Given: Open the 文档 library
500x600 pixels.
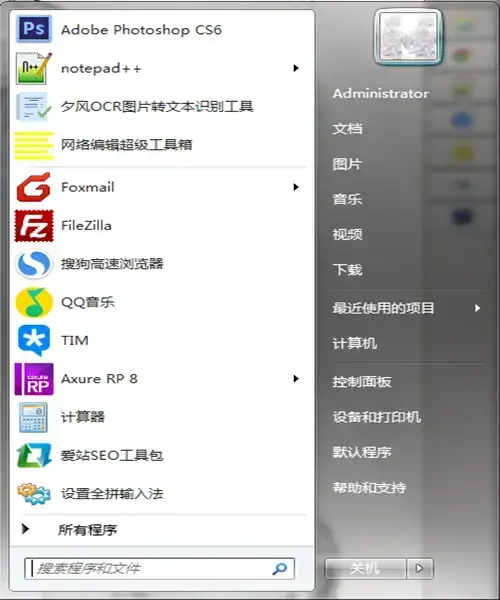Looking at the screenshot, I should tap(347, 129).
